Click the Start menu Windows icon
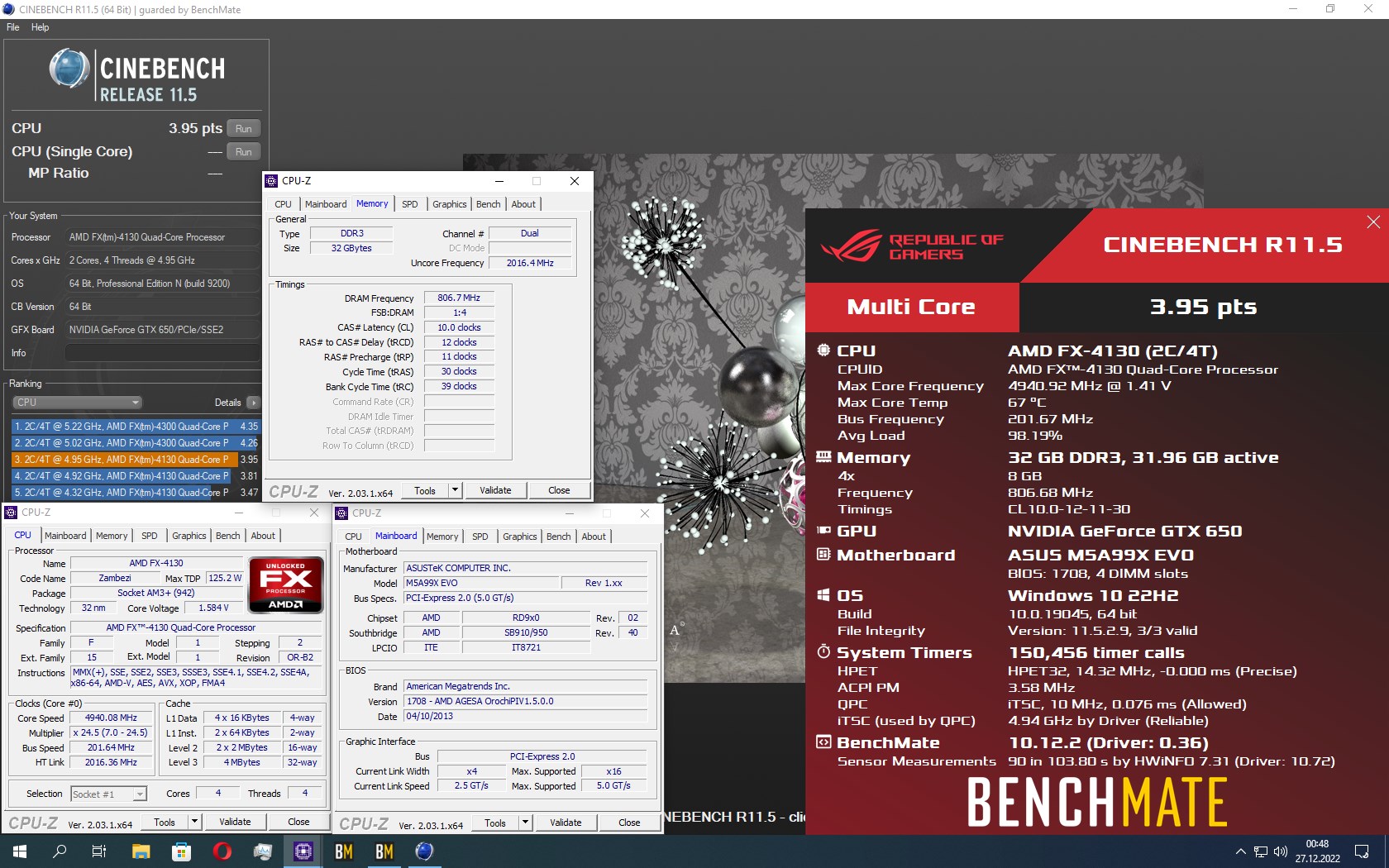 (20, 851)
